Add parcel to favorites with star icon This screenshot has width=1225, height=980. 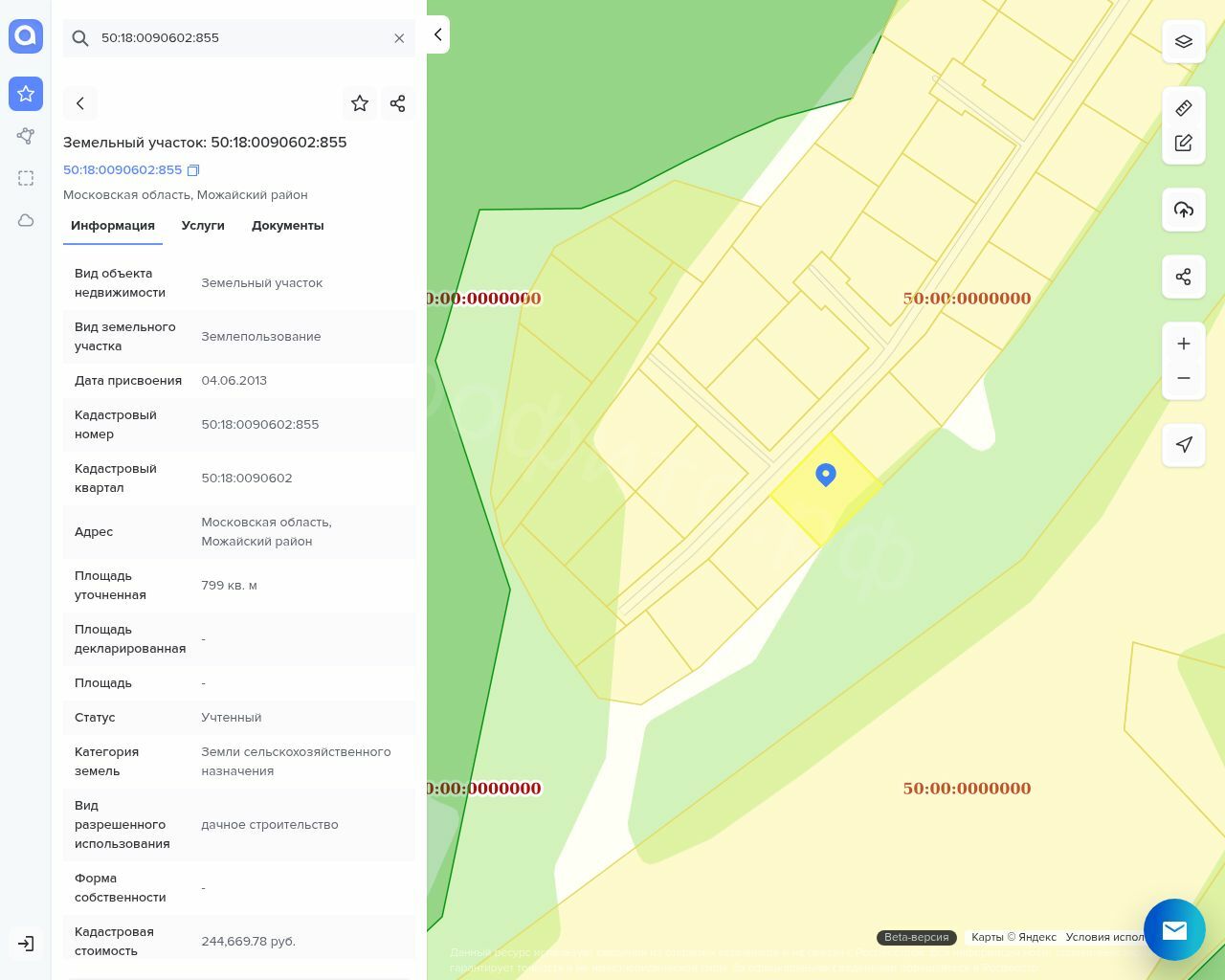[x=360, y=103]
